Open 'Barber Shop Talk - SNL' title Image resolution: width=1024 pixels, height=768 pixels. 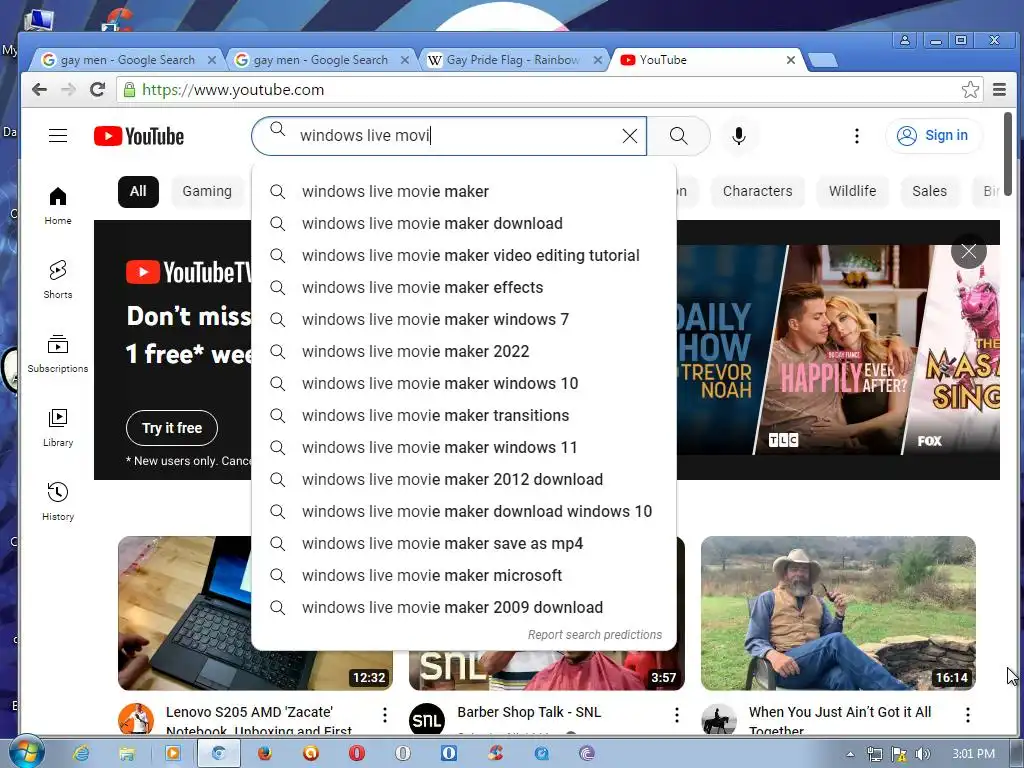pos(529,712)
